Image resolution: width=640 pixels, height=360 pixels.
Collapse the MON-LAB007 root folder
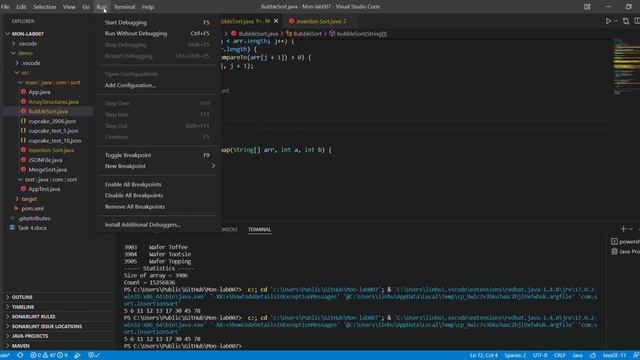[8, 34]
